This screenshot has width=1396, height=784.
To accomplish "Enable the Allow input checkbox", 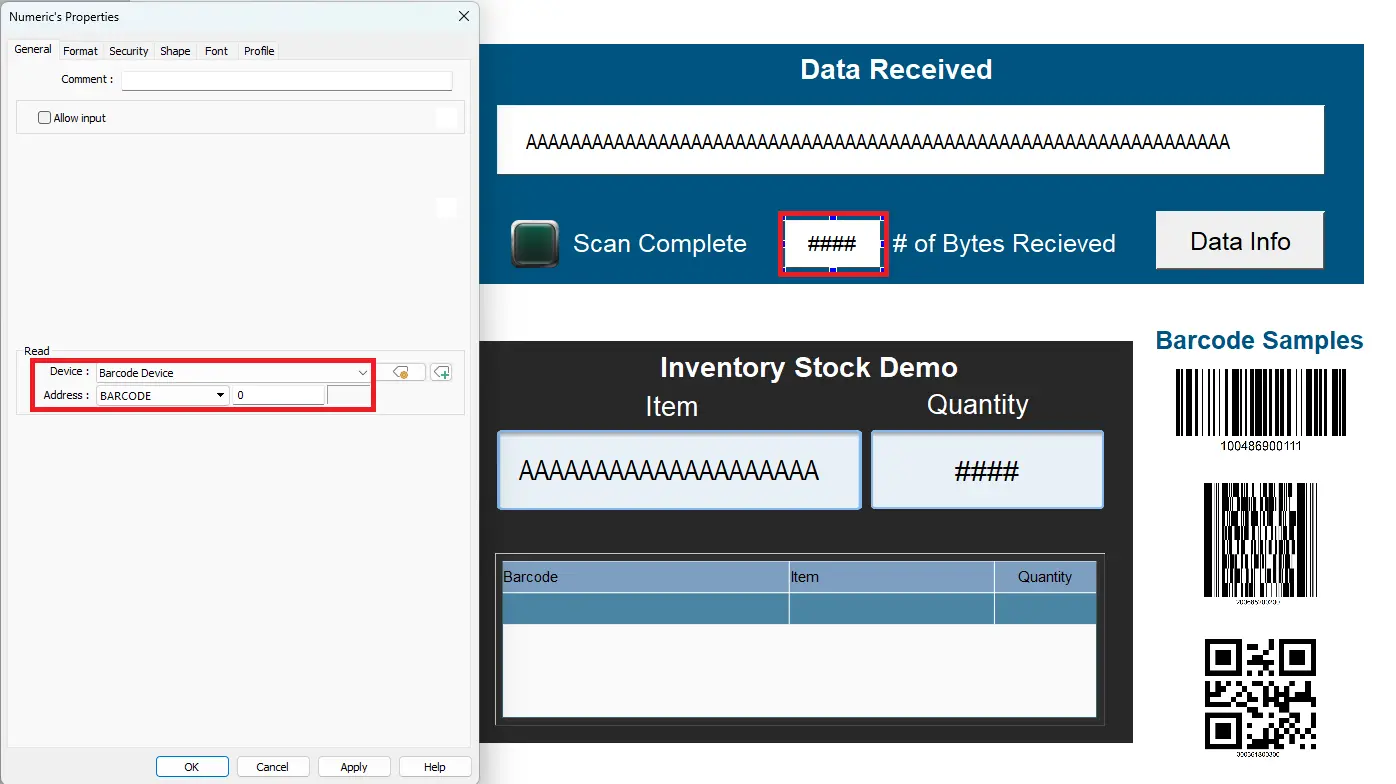I will [44, 118].
